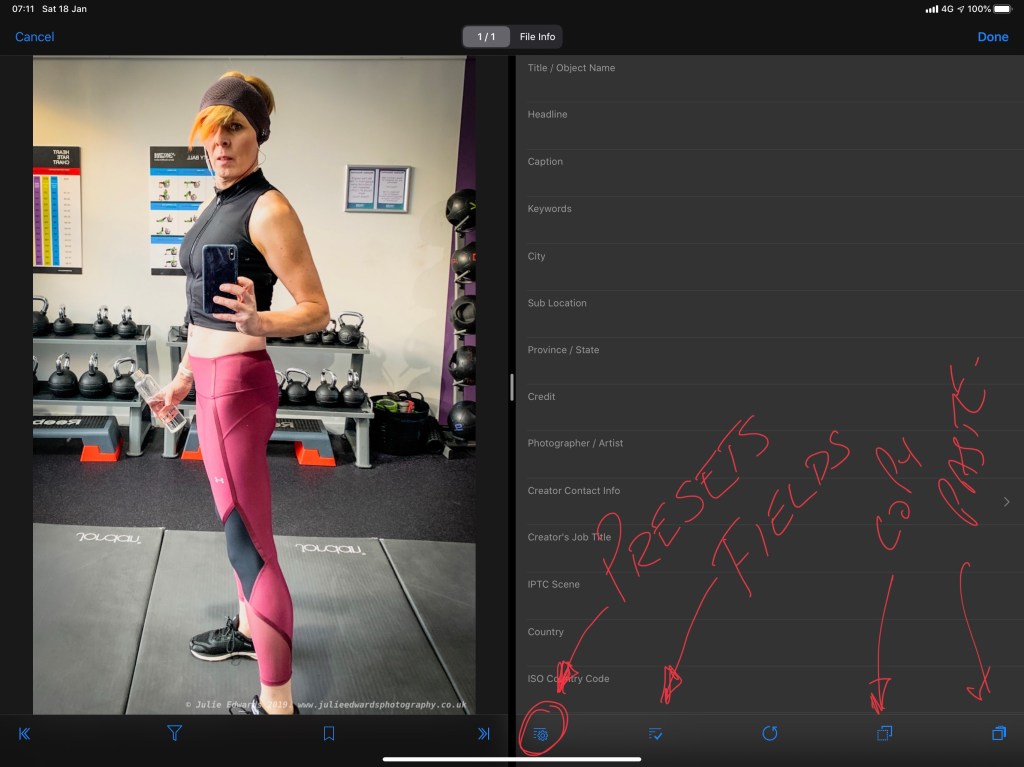This screenshot has height=767, width=1024.
Task: Select the 1 / 1 tab
Action: (487, 37)
